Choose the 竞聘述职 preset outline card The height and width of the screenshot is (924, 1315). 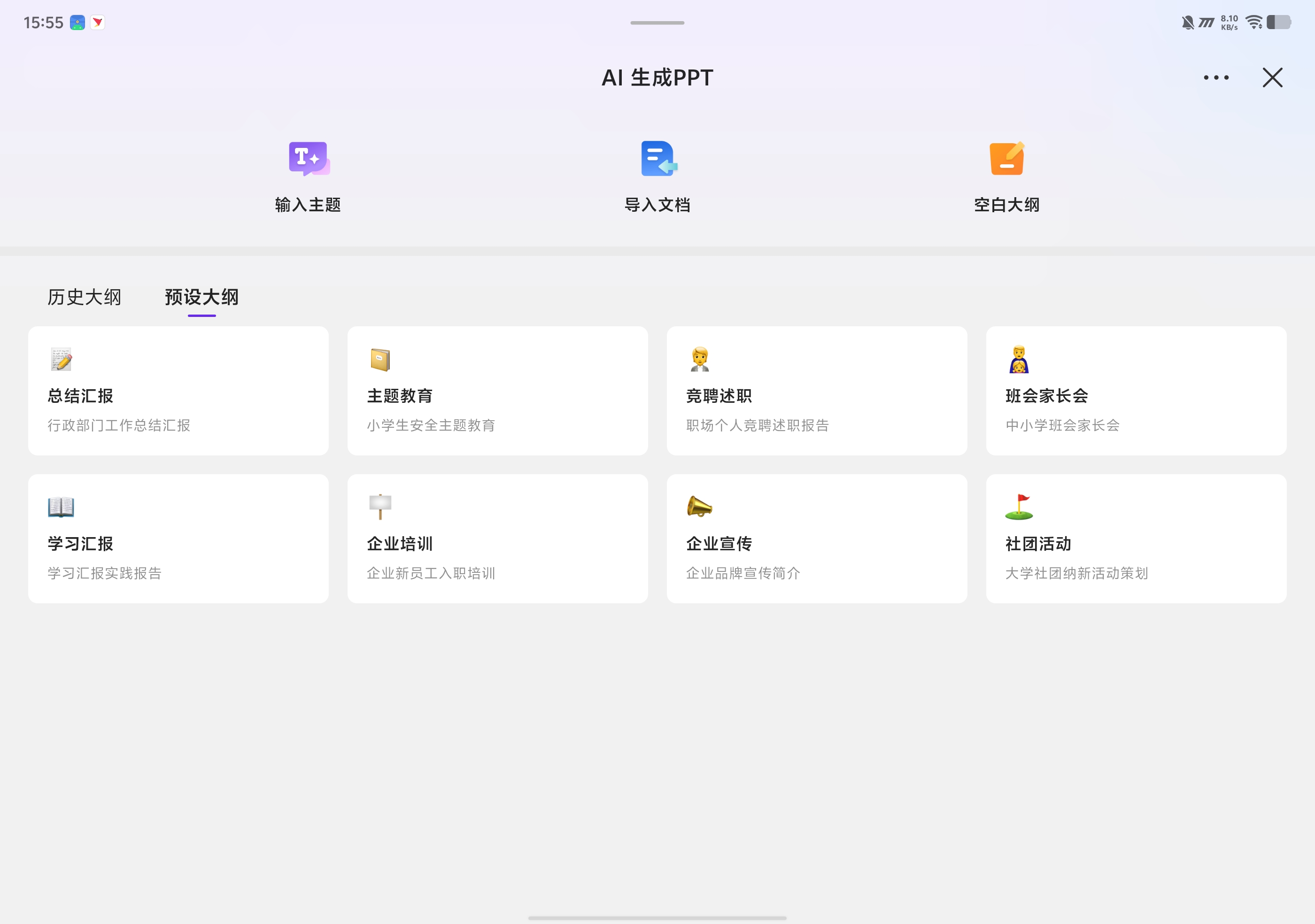tap(817, 391)
